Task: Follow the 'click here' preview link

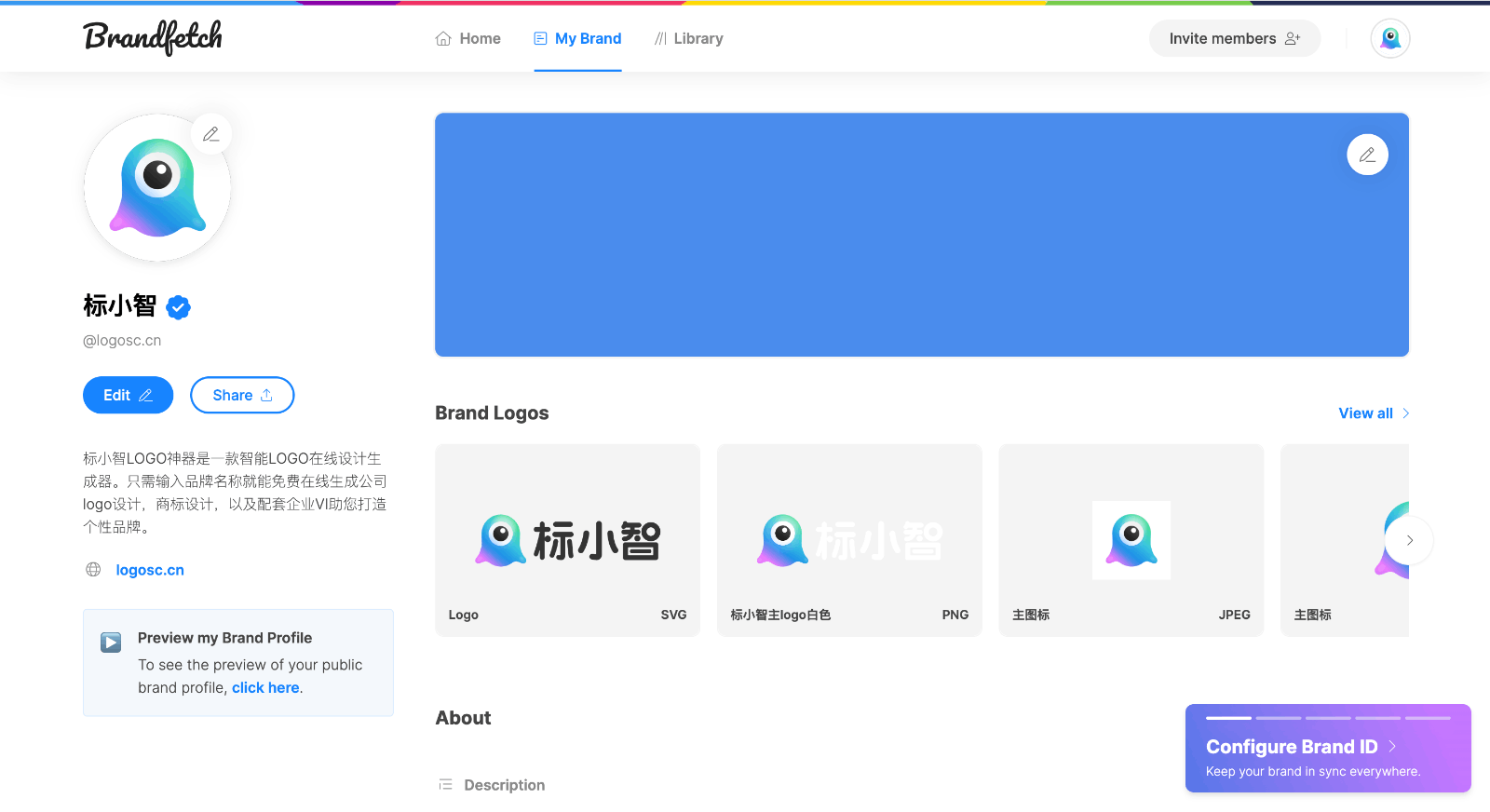Action: click(x=265, y=687)
